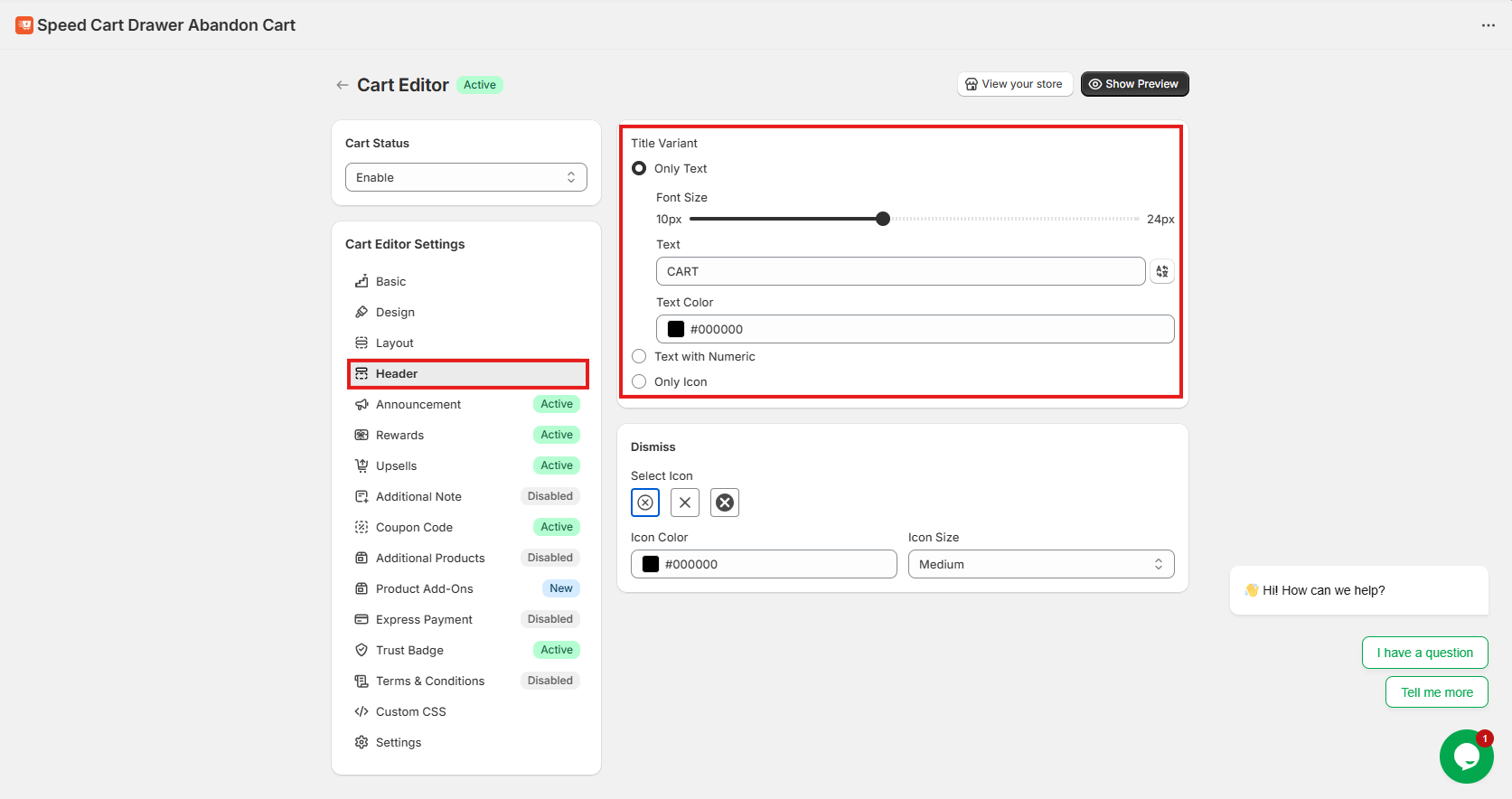
Task: Open Custom CSS settings
Action: pyautogui.click(x=410, y=711)
